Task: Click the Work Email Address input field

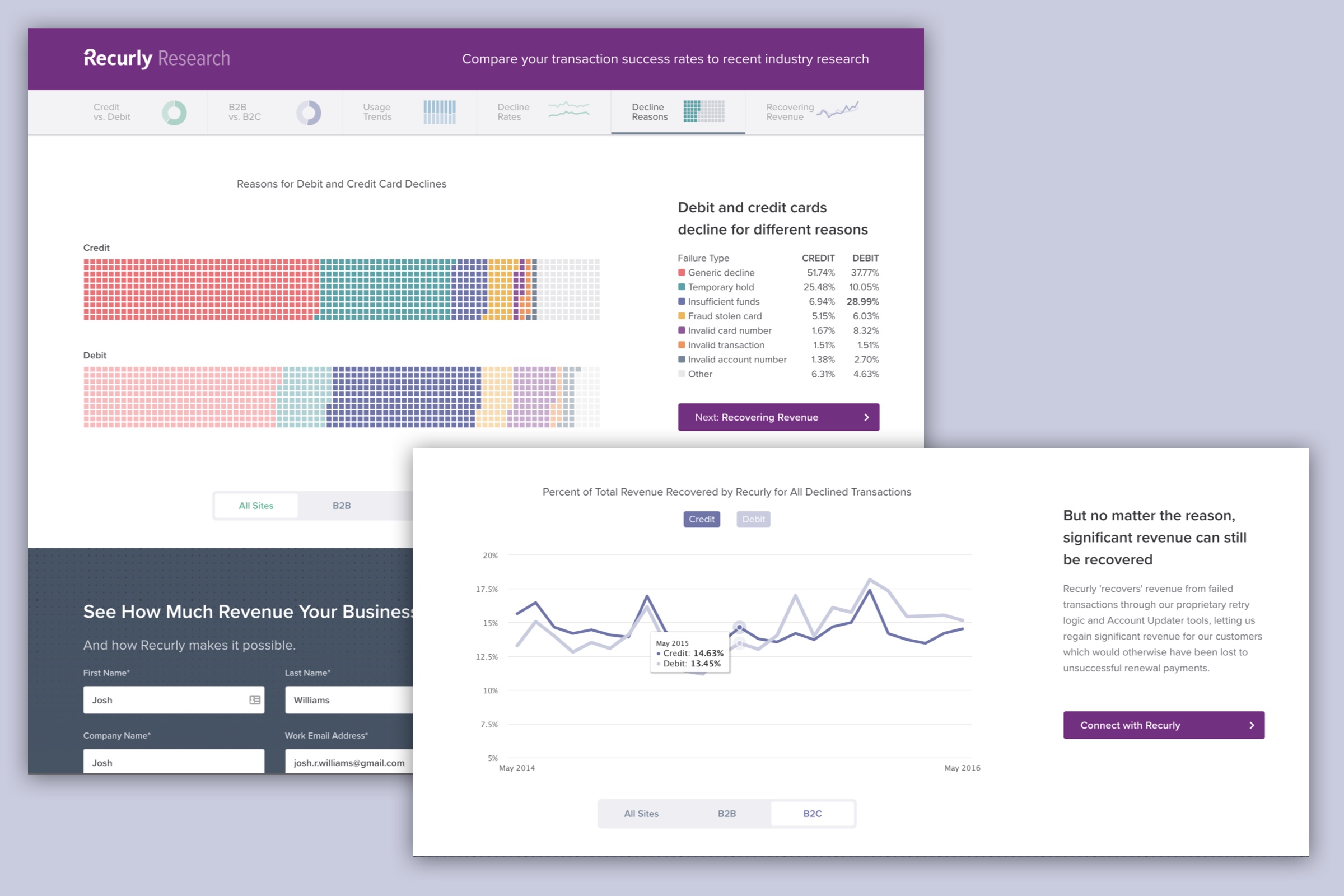Action: point(349,761)
